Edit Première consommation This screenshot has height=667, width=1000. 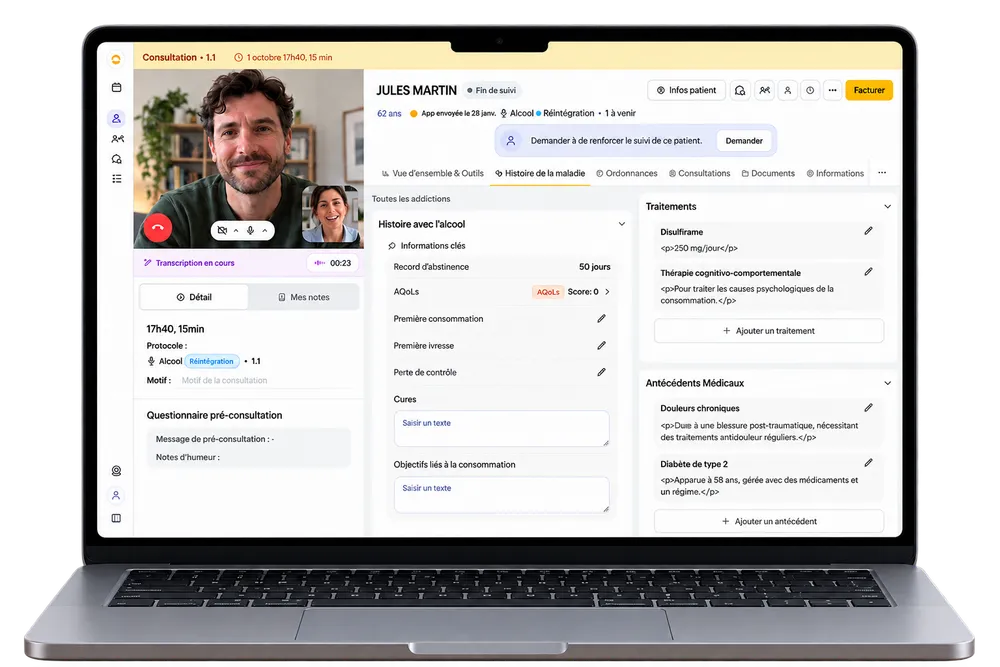[x=601, y=318]
